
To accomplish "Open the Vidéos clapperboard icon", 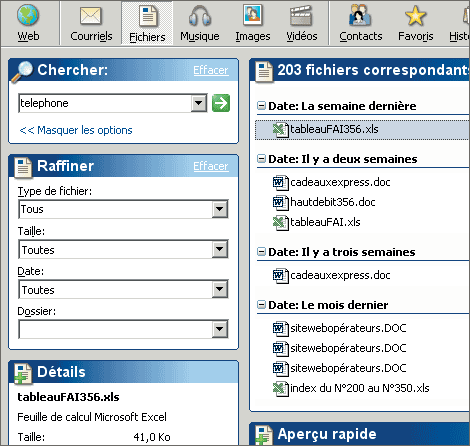I will [x=301, y=16].
